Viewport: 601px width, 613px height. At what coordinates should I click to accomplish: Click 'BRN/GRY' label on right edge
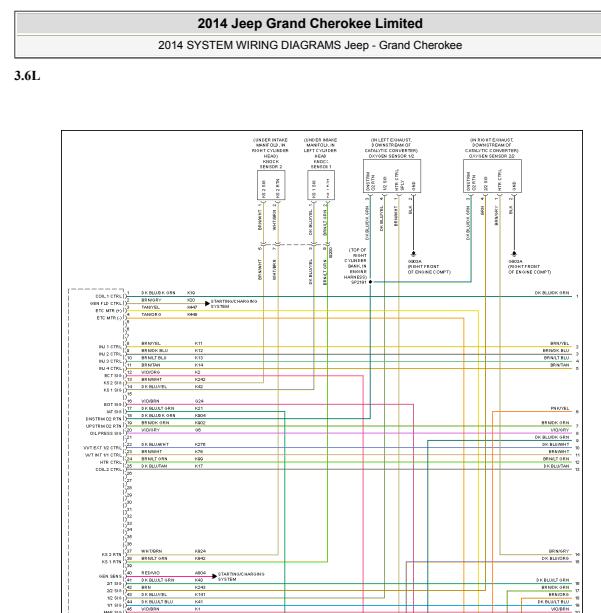point(559,551)
